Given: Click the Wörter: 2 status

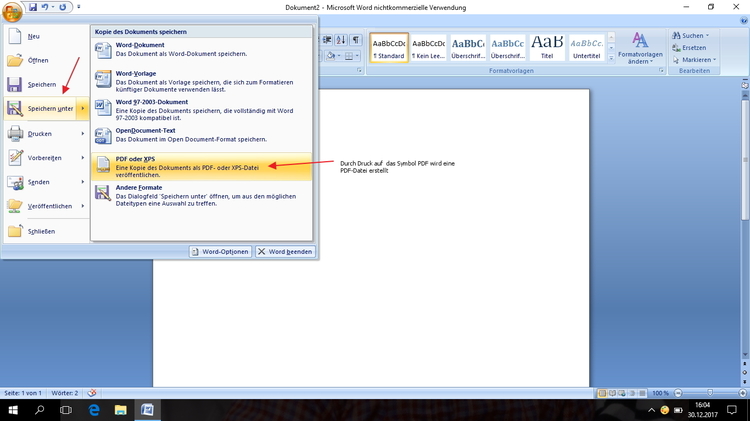Looking at the screenshot, I should pyautogui.click(x=65, y=393).
